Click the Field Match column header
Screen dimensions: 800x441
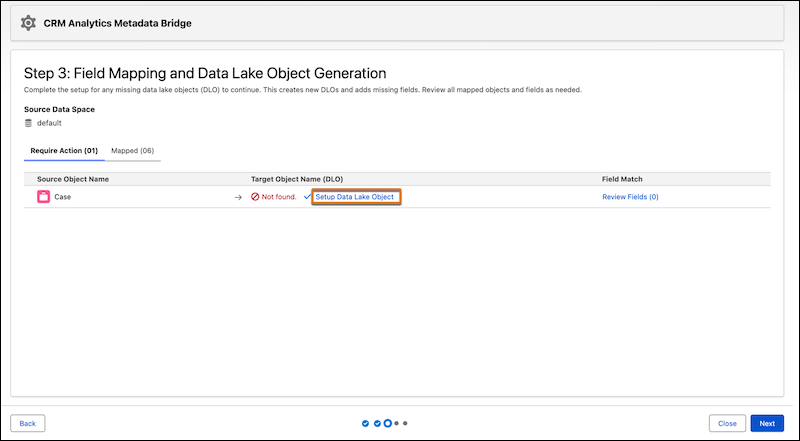622,179
